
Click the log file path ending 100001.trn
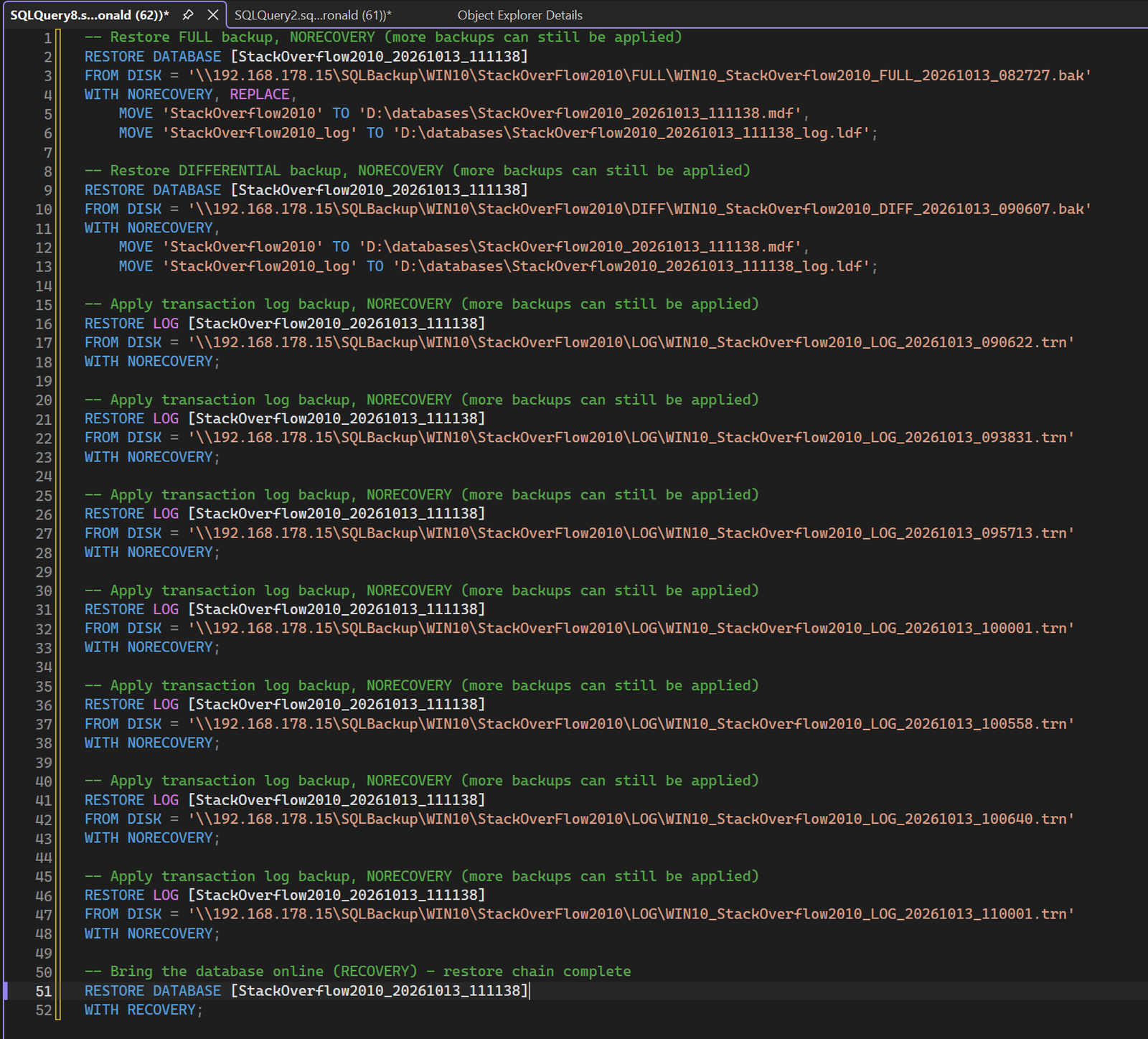[x=631, y=628]
